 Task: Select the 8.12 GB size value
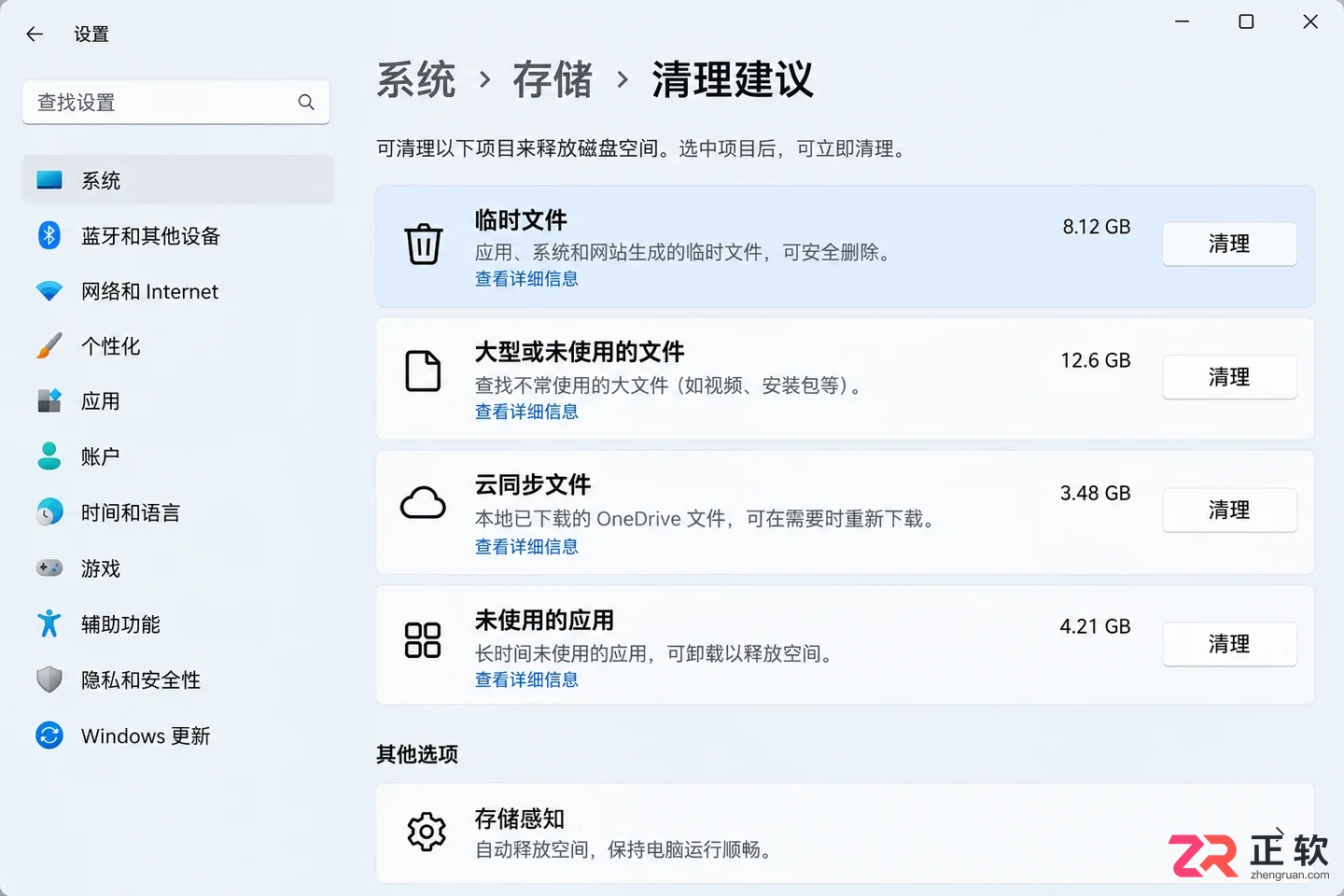point(1097,227)
